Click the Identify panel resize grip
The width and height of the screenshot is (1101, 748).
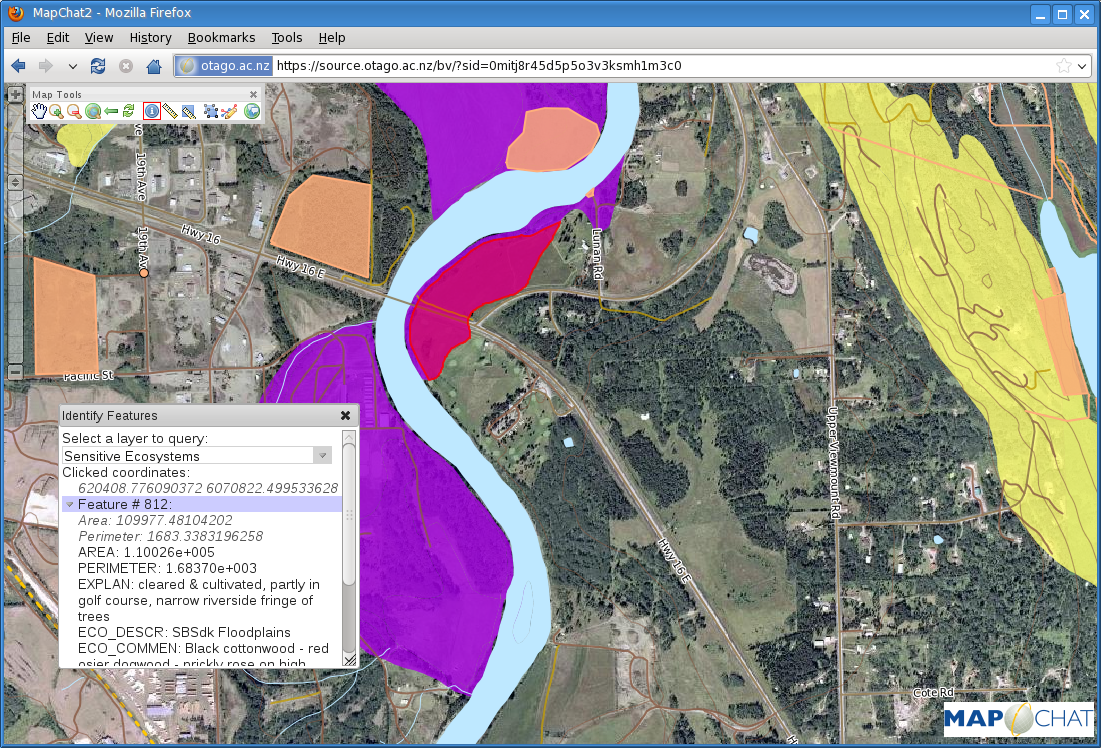(349, 660)
